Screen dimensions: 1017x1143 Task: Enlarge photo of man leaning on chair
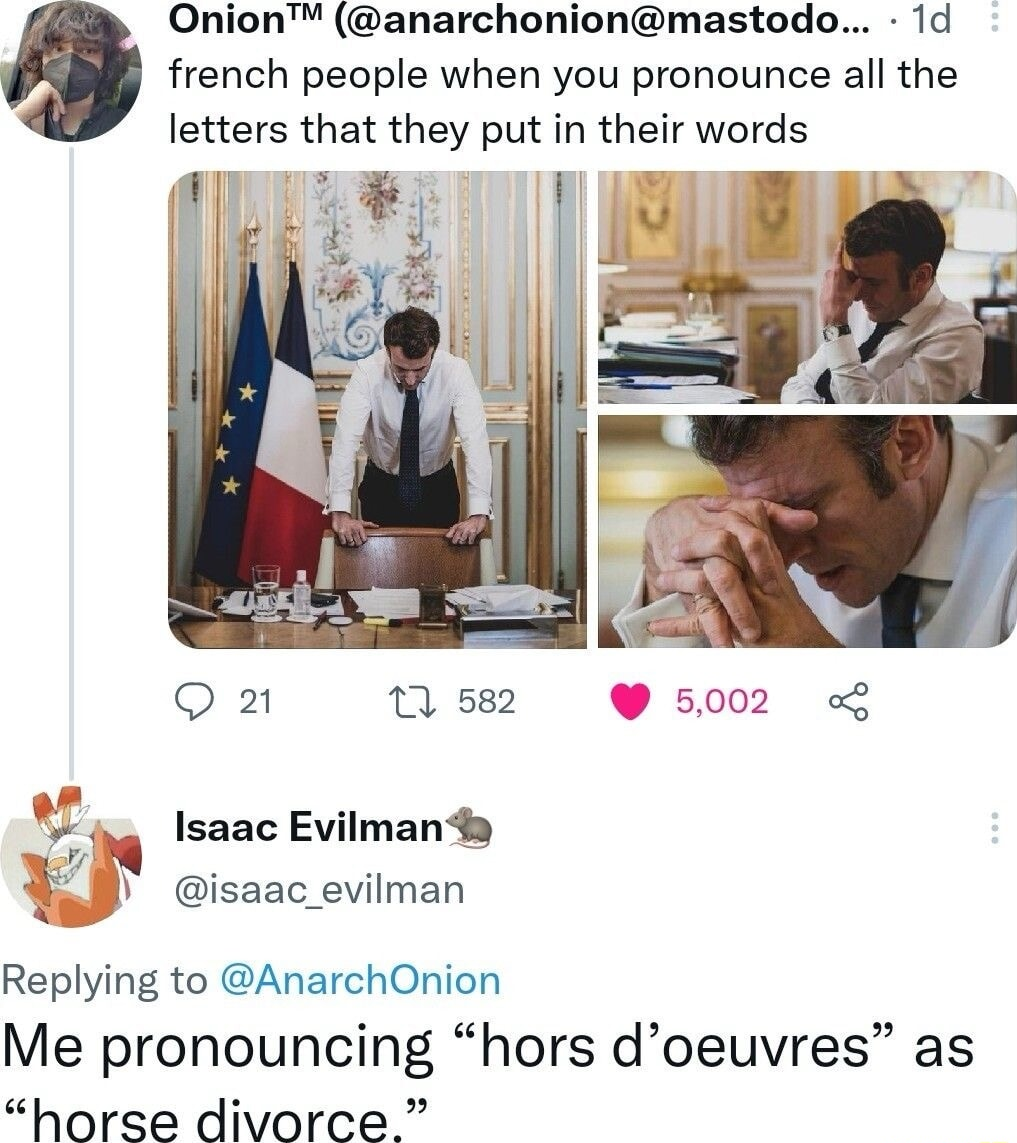click(378, 410)
